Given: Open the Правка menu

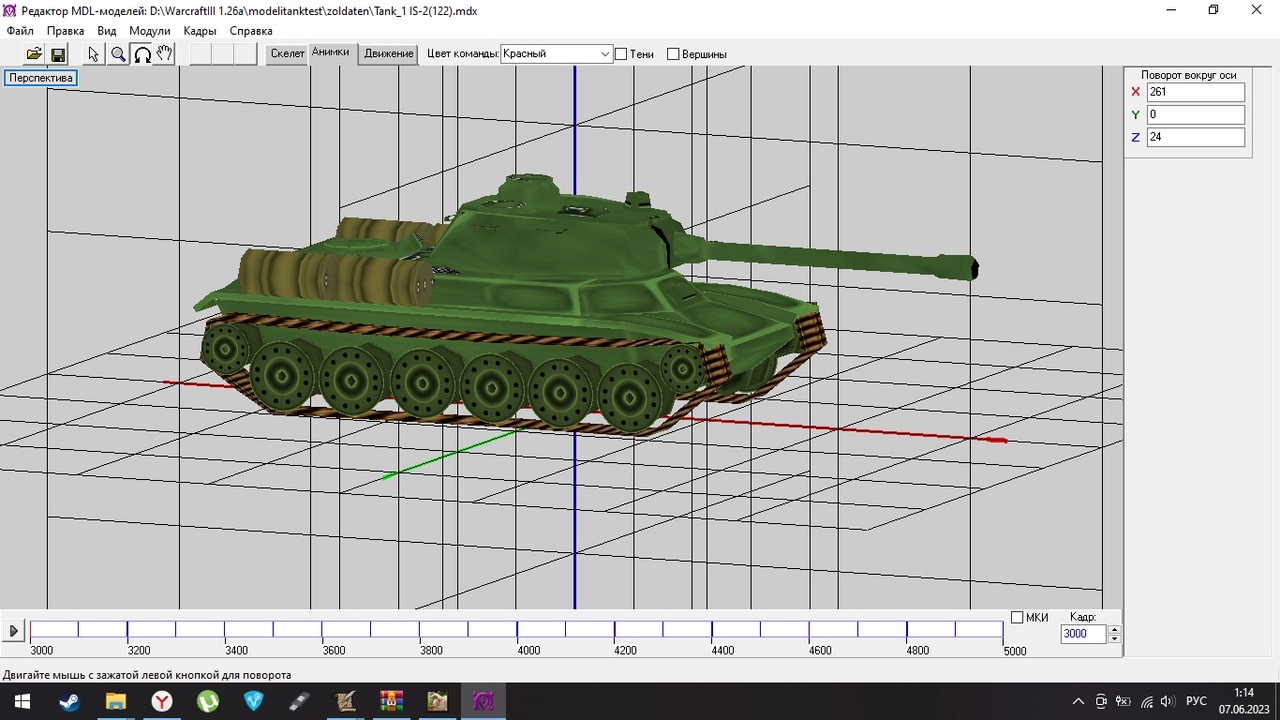Looking at the screenshot, I should [66, 31].
